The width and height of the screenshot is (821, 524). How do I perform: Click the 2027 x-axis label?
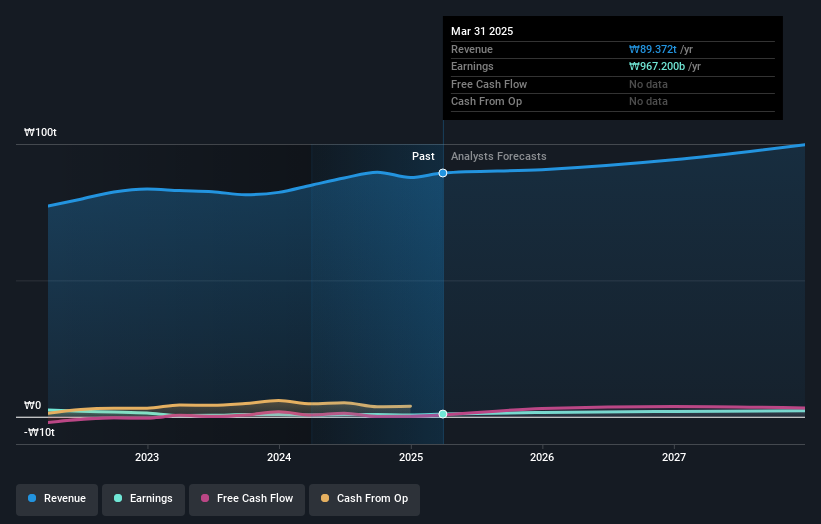674,458
